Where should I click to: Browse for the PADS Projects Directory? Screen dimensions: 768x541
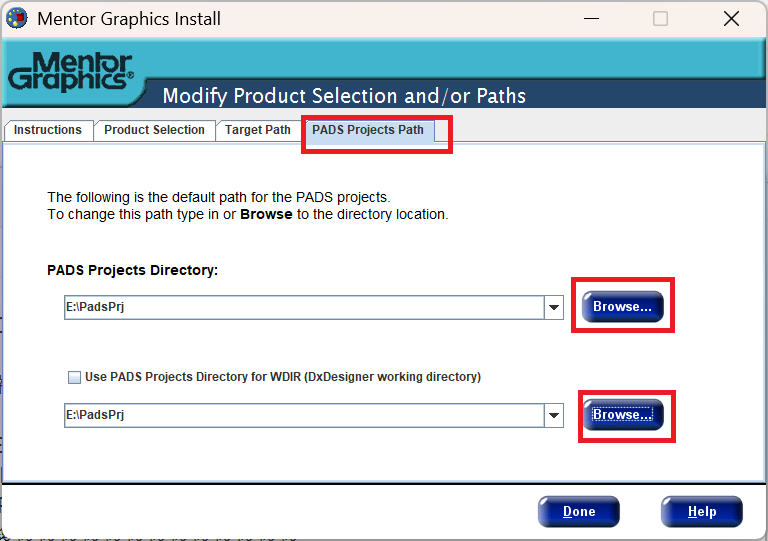623,306
